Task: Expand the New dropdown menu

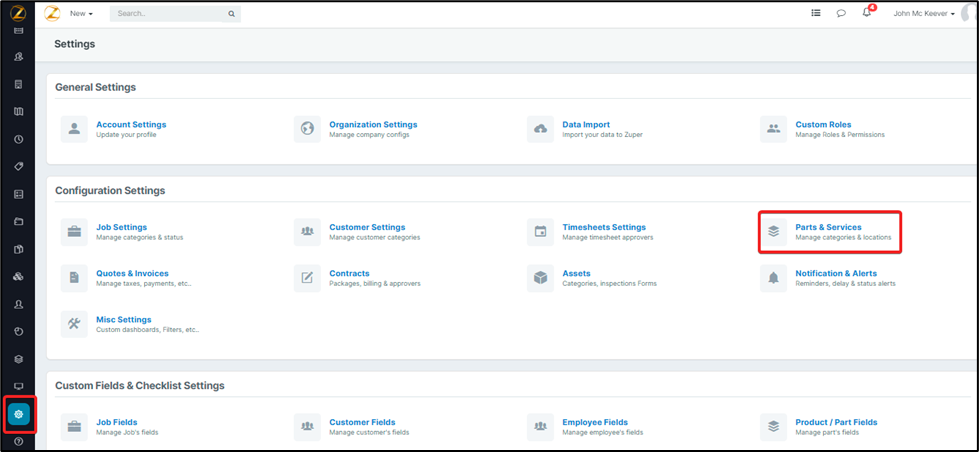Action: pyautogui.click(x=81, y=14)
